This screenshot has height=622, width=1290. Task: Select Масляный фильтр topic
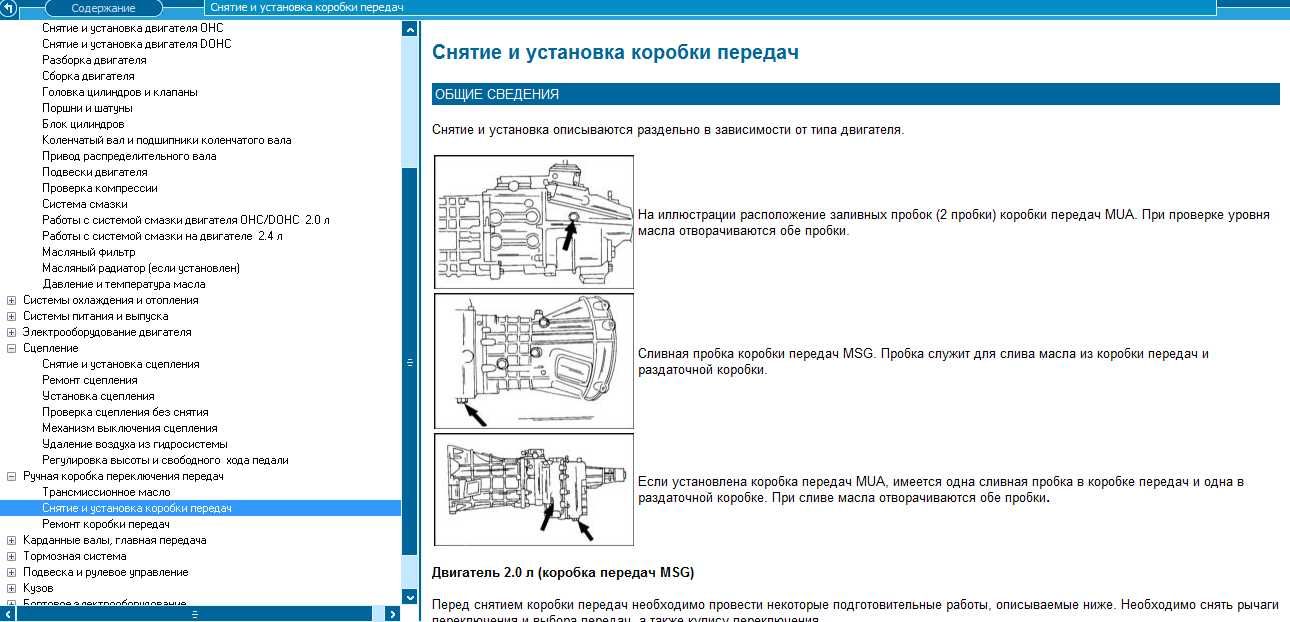[88, 252]
